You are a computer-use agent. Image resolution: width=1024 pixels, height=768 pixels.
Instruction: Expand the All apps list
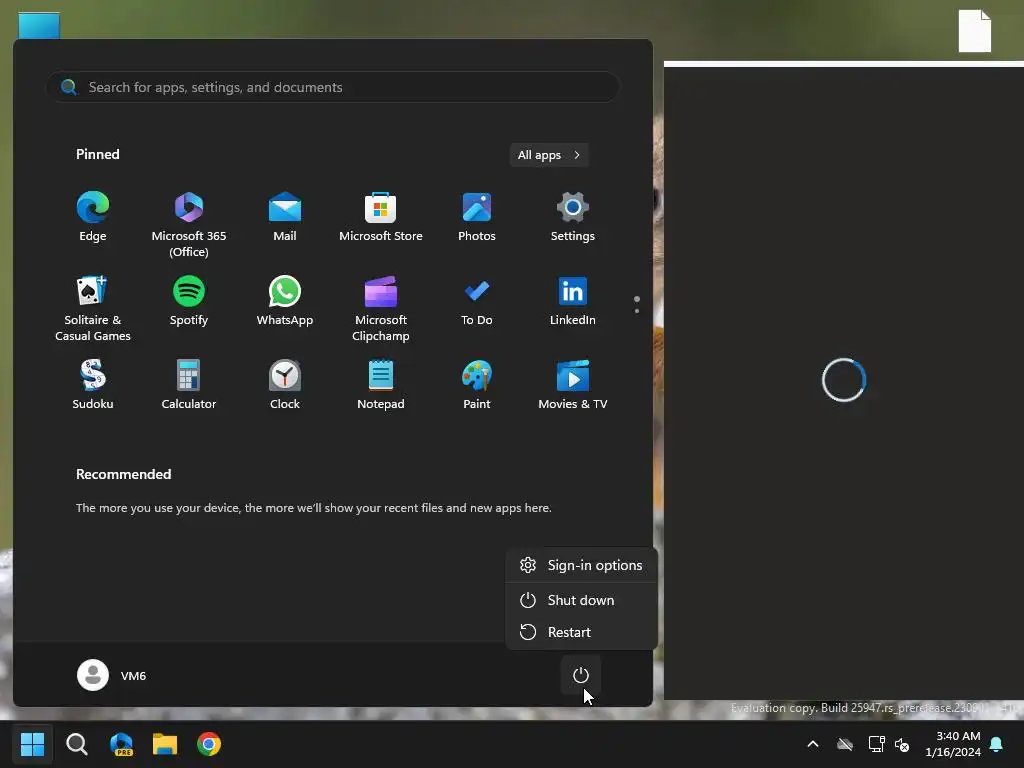tap(549, 155)
